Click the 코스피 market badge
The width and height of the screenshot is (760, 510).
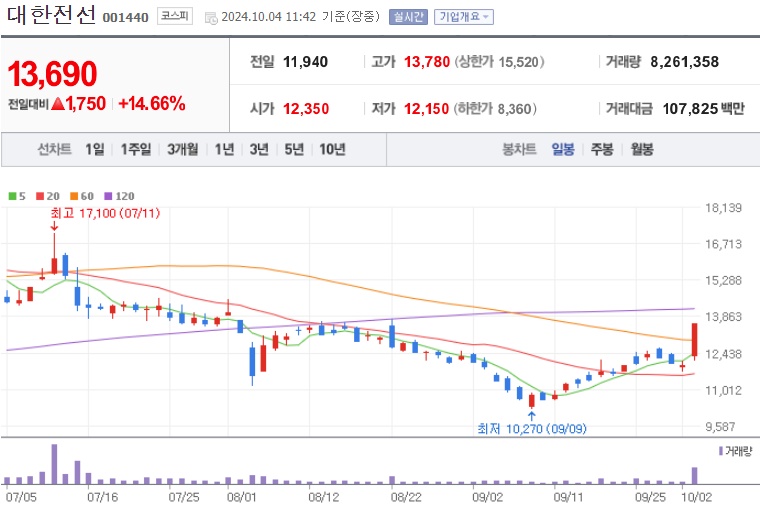pyautogui.click(x=174, y=16)
